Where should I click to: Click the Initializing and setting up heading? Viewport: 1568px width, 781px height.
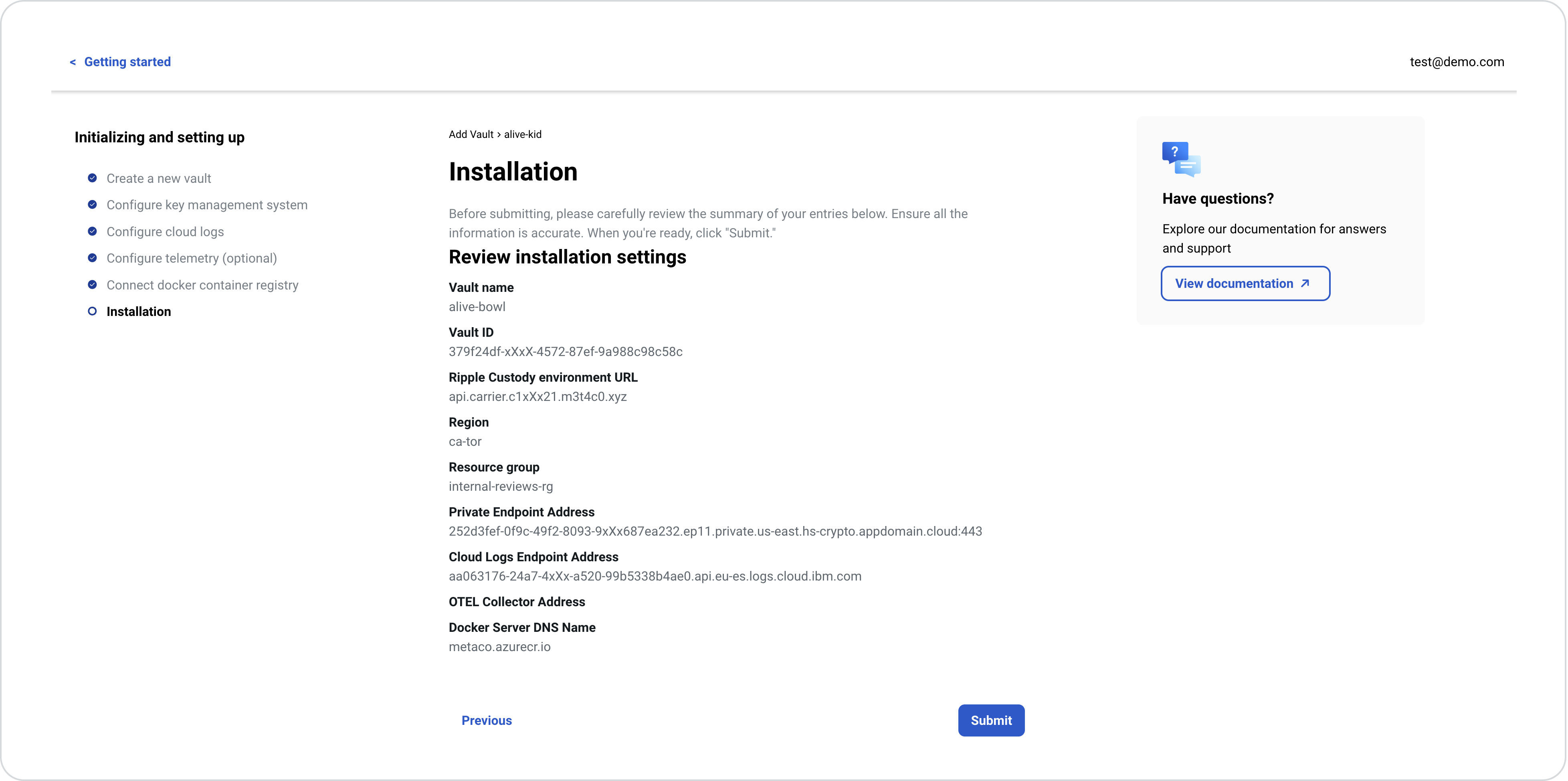pos(160,138)
